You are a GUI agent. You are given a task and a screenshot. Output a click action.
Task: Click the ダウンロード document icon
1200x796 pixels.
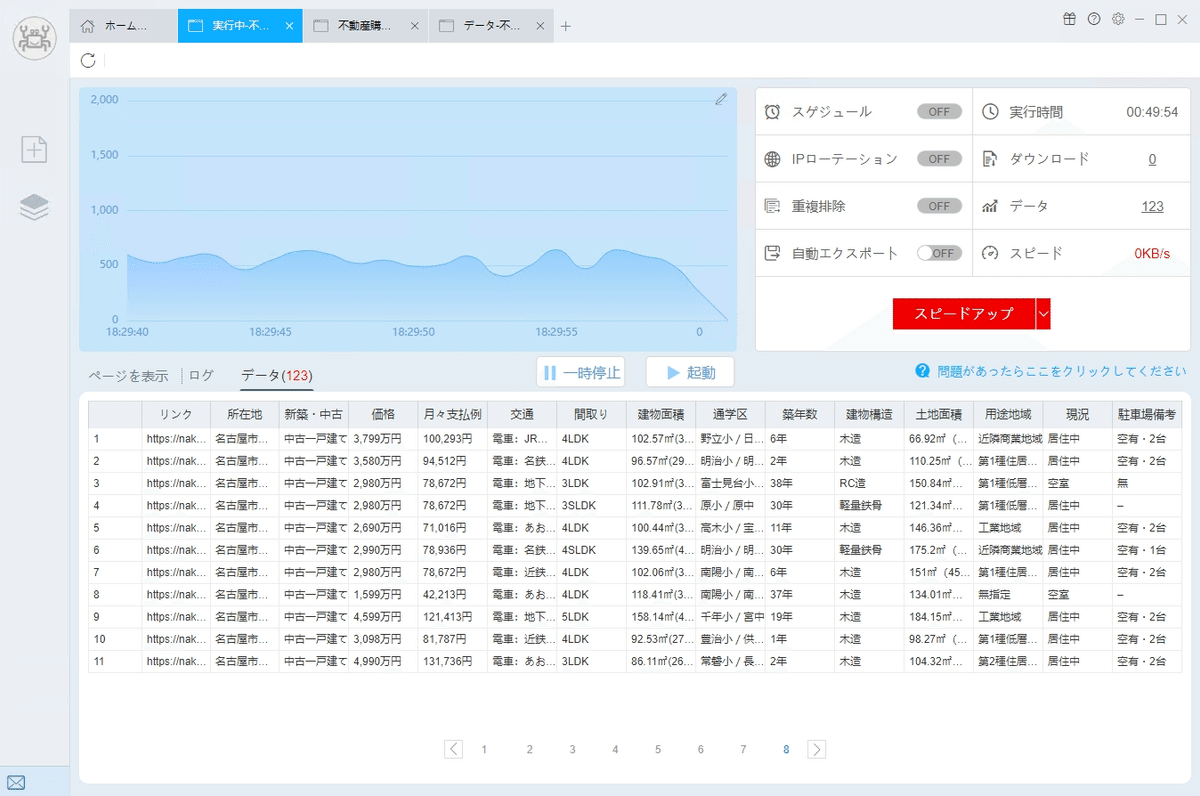[x=990, y=159]
